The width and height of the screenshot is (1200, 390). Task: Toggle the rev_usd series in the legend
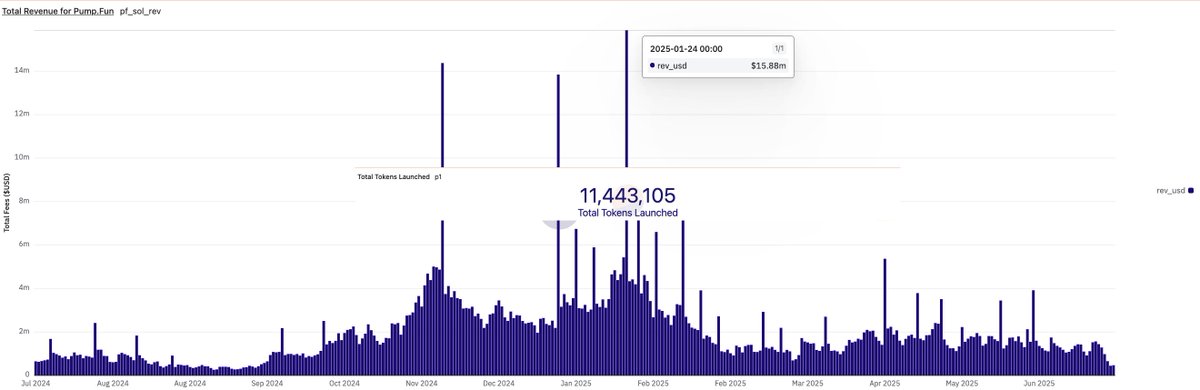point(1174,190)
